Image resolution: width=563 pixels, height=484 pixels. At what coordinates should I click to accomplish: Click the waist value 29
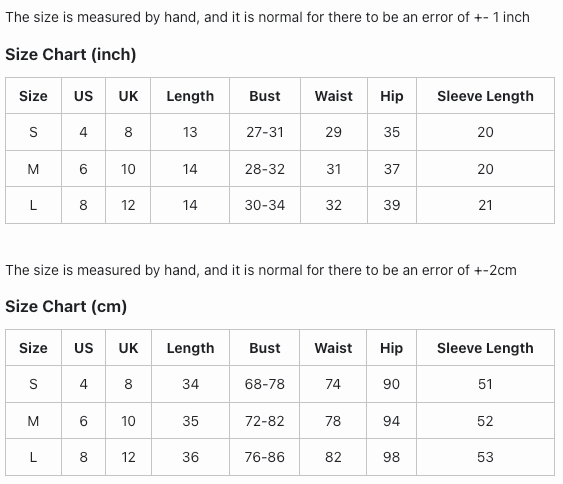334,132
